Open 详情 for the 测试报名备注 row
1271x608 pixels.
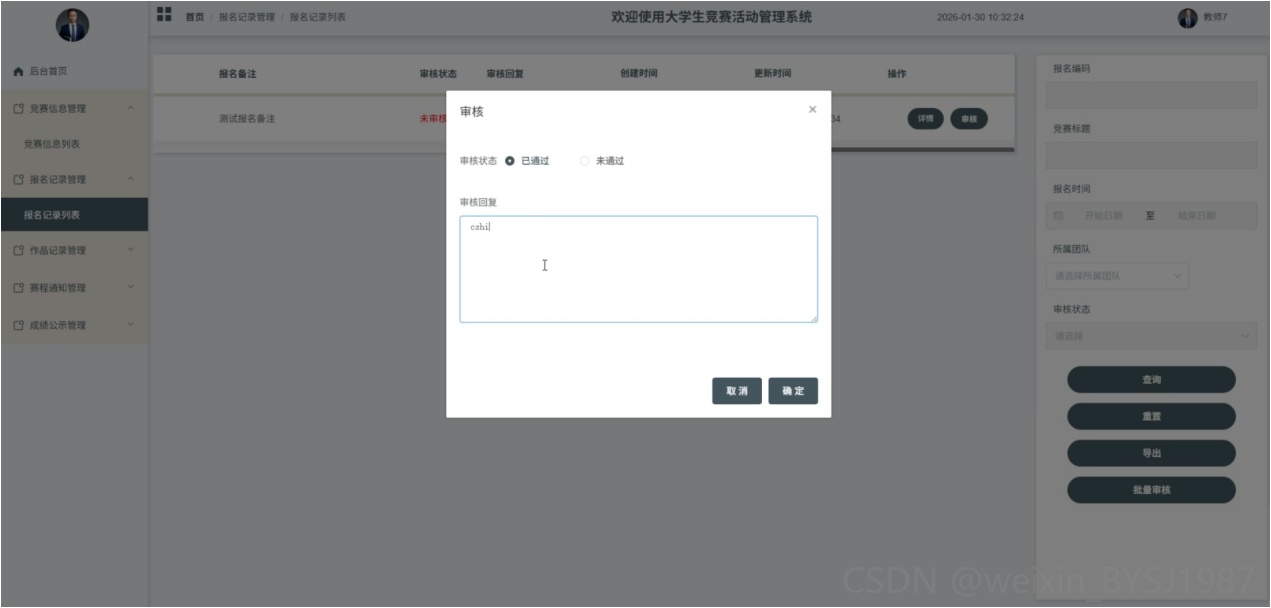(x=925, y=119)
